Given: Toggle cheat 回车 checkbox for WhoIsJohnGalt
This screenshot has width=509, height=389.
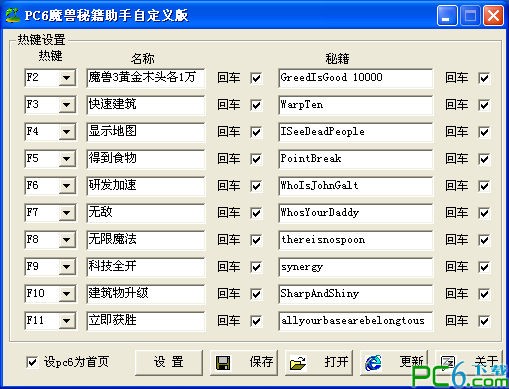Looking at the screenshot, I should tap(484, 186).
